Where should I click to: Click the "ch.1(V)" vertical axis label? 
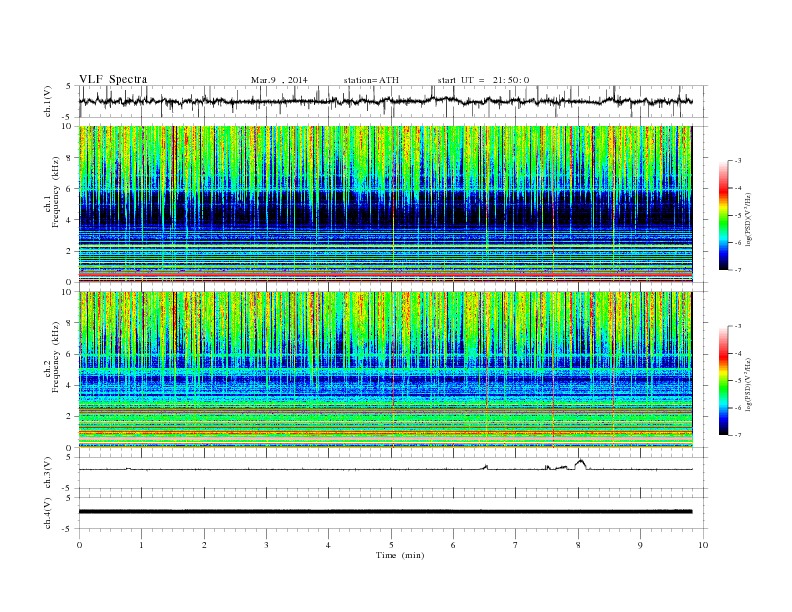pyautogui.click(x=47, y=103)
